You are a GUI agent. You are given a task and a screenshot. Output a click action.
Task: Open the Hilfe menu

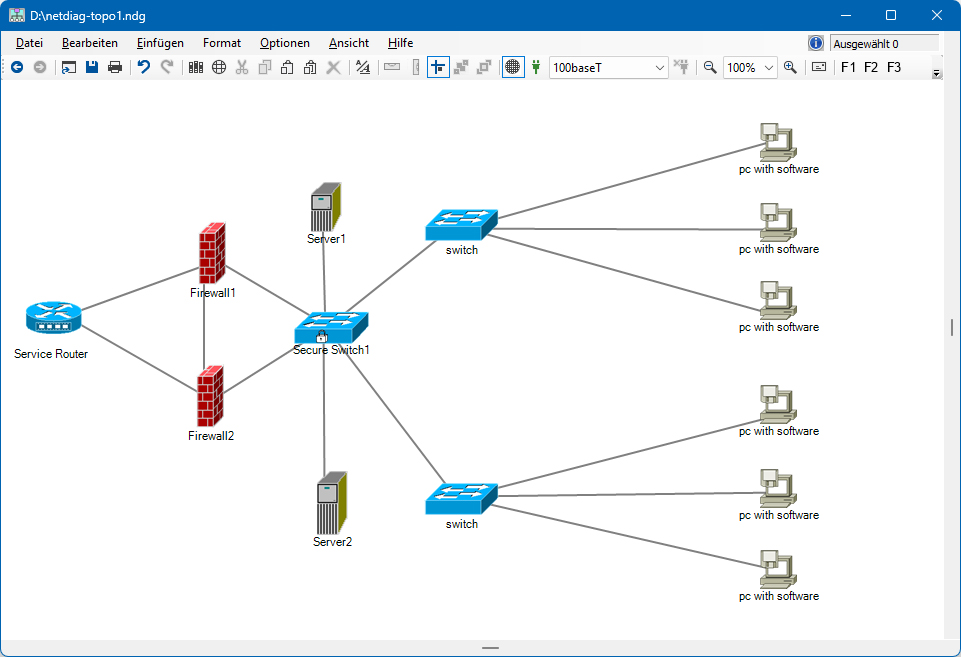click(400, 43)
